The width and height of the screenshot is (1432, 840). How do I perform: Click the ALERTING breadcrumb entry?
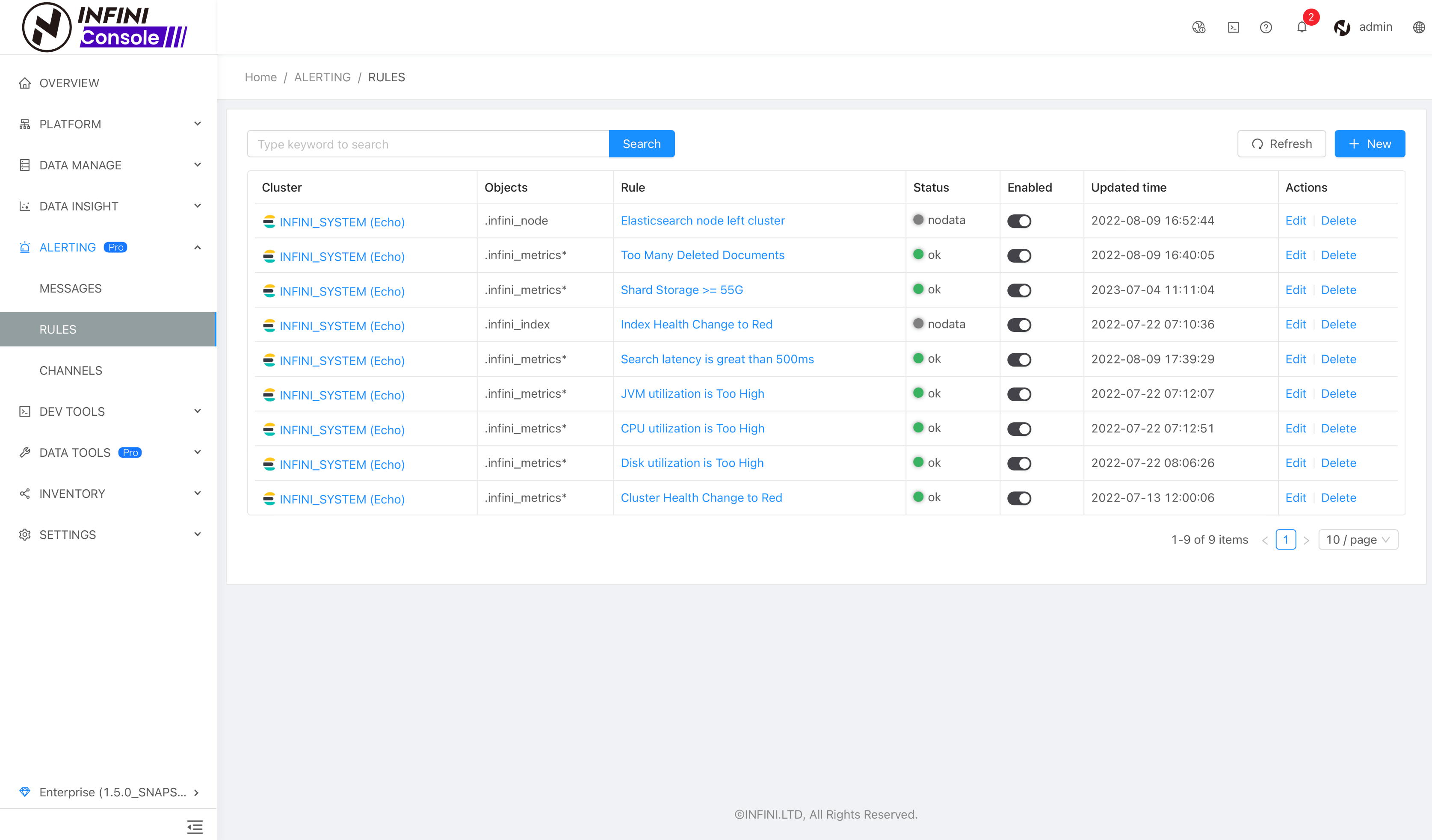(x=322, y=77)
